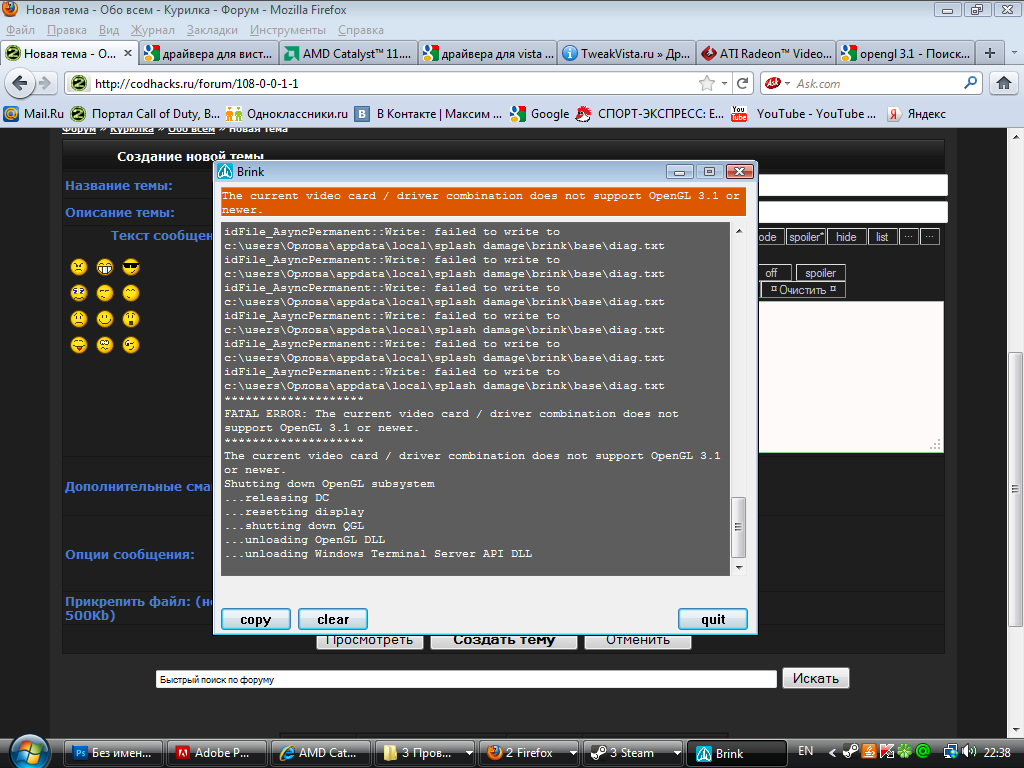The height and width of the screenshot is (768, 1024).
Task: Click the page vertical scrollbar thumb
Action: [x=1014, y=488]
